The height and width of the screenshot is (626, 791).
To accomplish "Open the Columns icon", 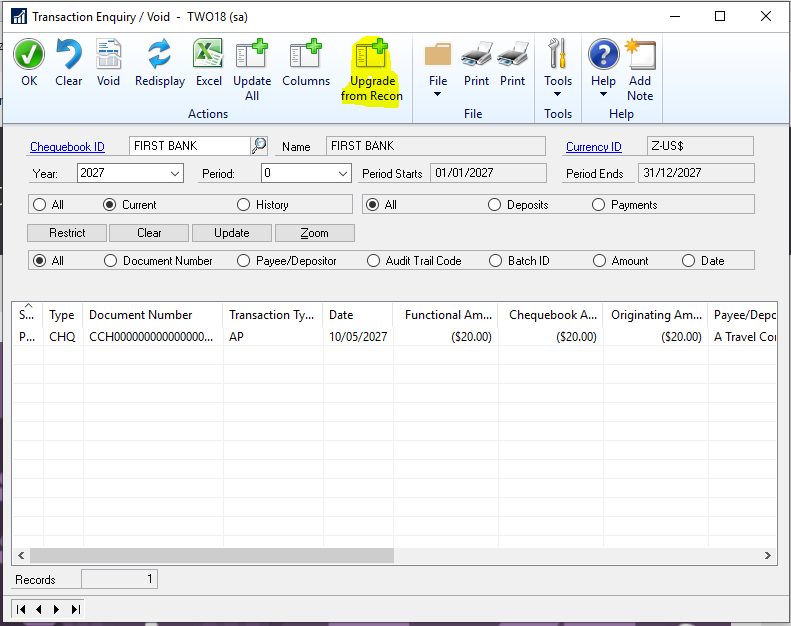I will [305, 55].
